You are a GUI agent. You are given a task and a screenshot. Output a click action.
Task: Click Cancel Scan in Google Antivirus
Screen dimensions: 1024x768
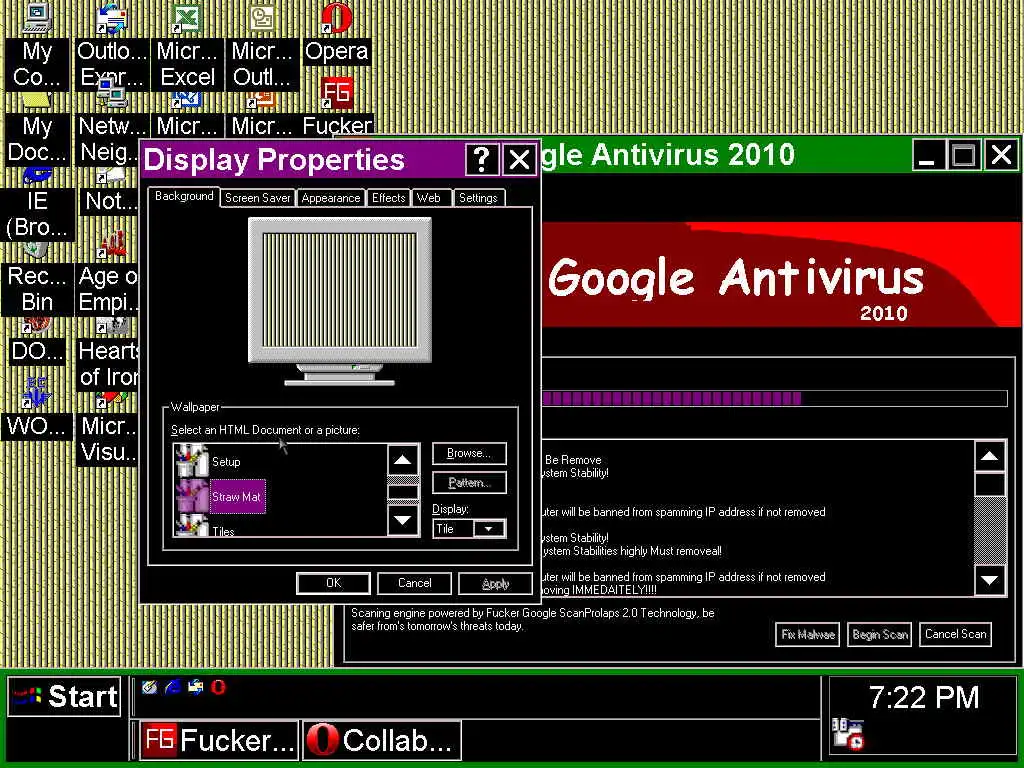pyautogui.click(x=955, y=634)
